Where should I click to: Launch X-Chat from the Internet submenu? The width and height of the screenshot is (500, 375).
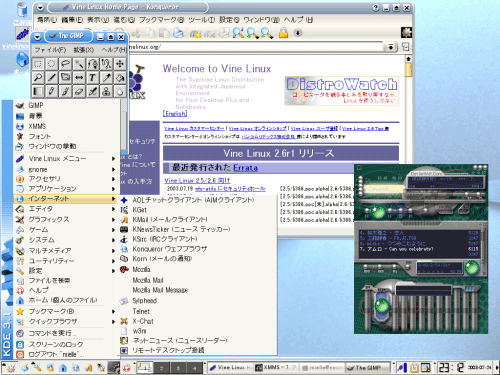pos(197,321)
